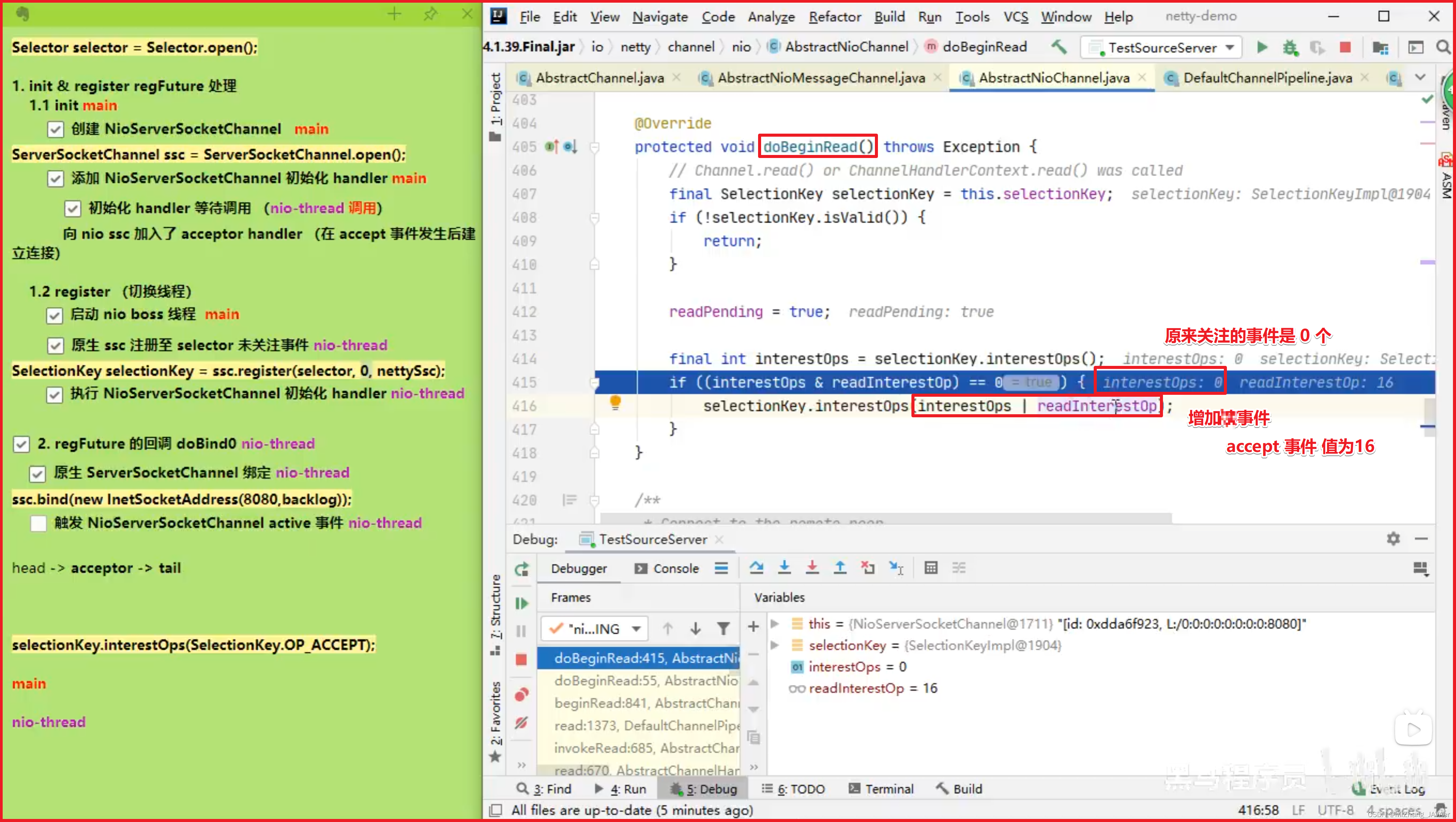Click Step Out debugger icon
This screenshot has width=1456, height=822.
pos(840,568)
